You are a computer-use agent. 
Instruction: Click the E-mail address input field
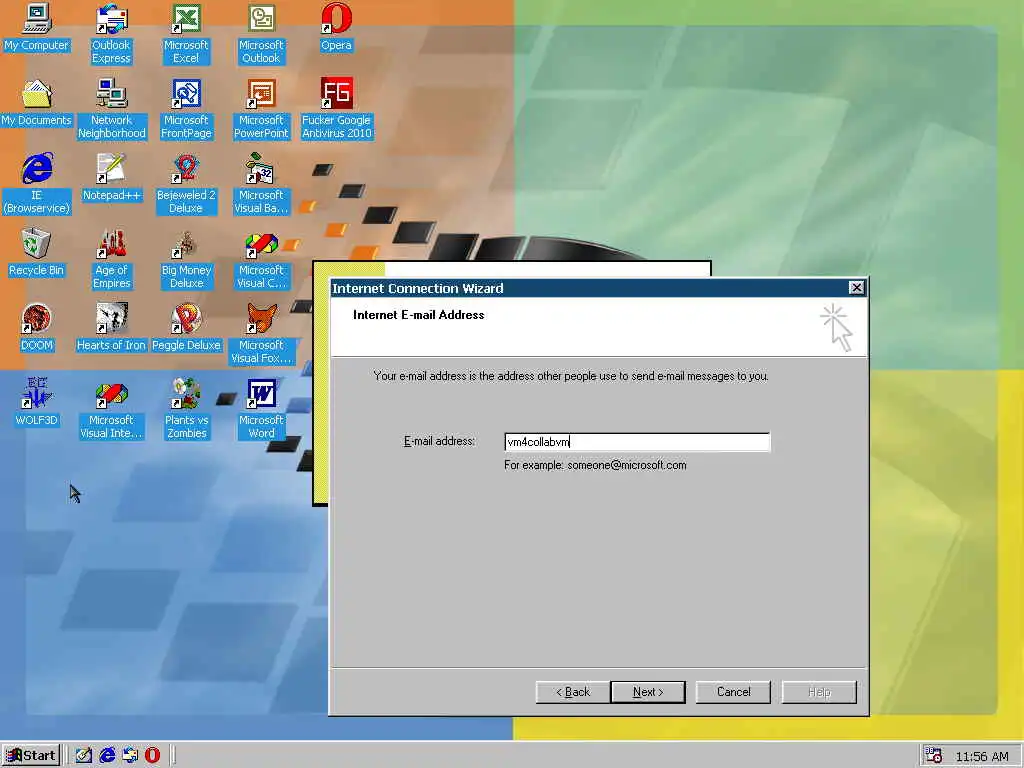coord(637,442)
